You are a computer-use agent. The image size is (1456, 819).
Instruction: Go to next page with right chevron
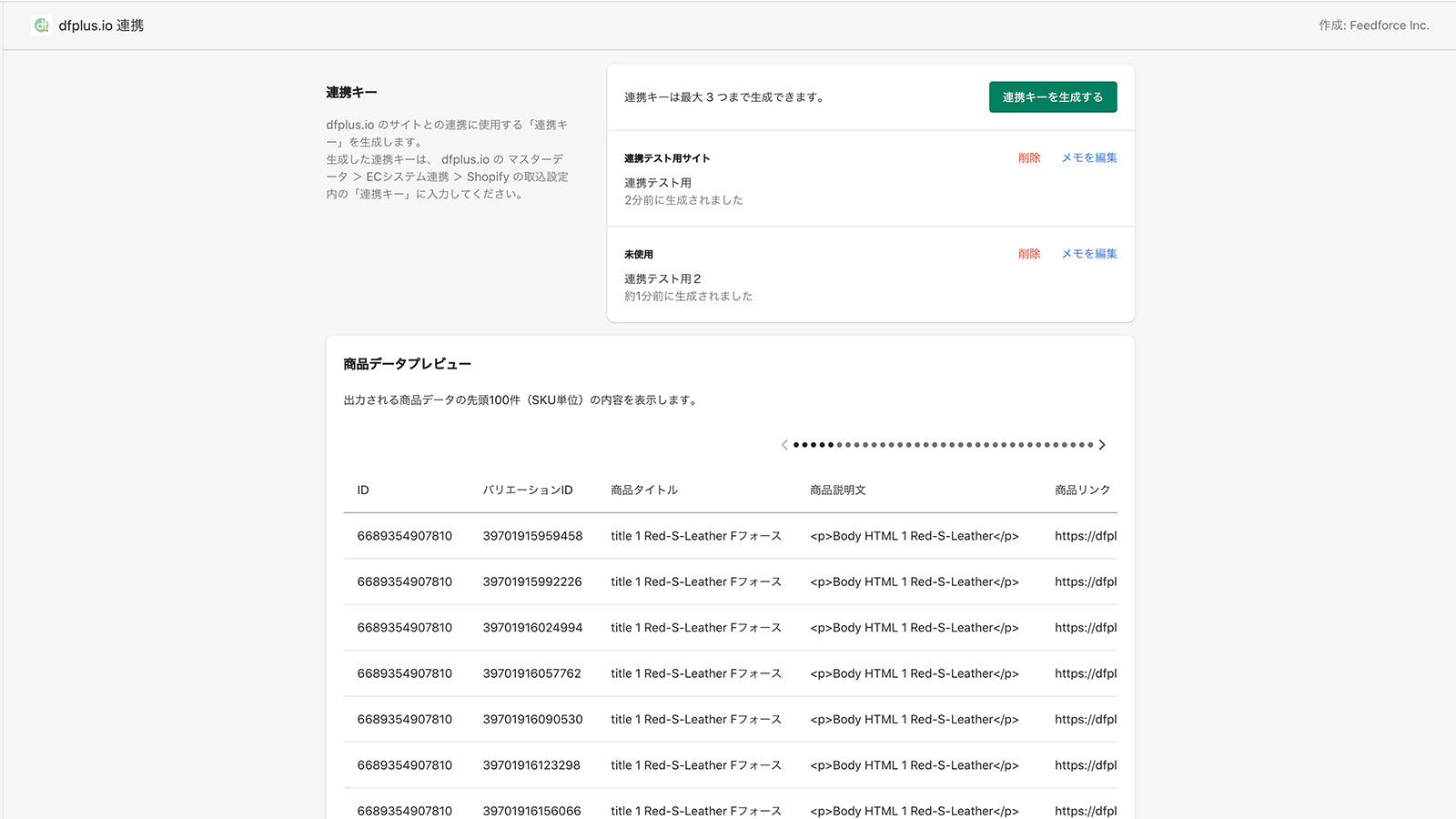pos(1102,445)
